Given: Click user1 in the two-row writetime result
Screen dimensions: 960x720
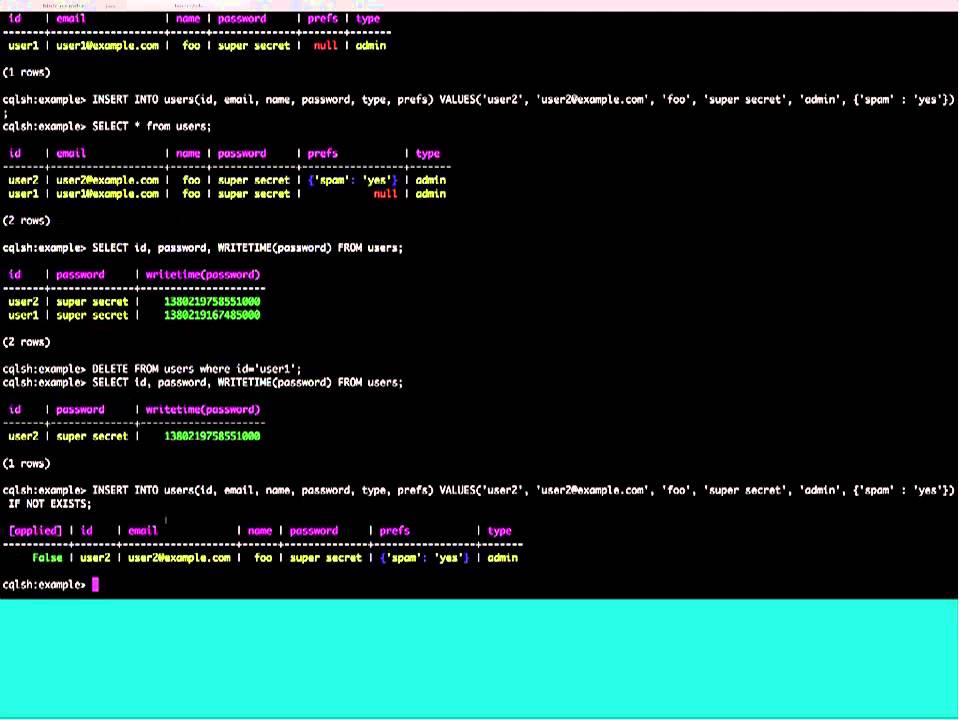Looking at the screenshot, I should coord(23,315).
